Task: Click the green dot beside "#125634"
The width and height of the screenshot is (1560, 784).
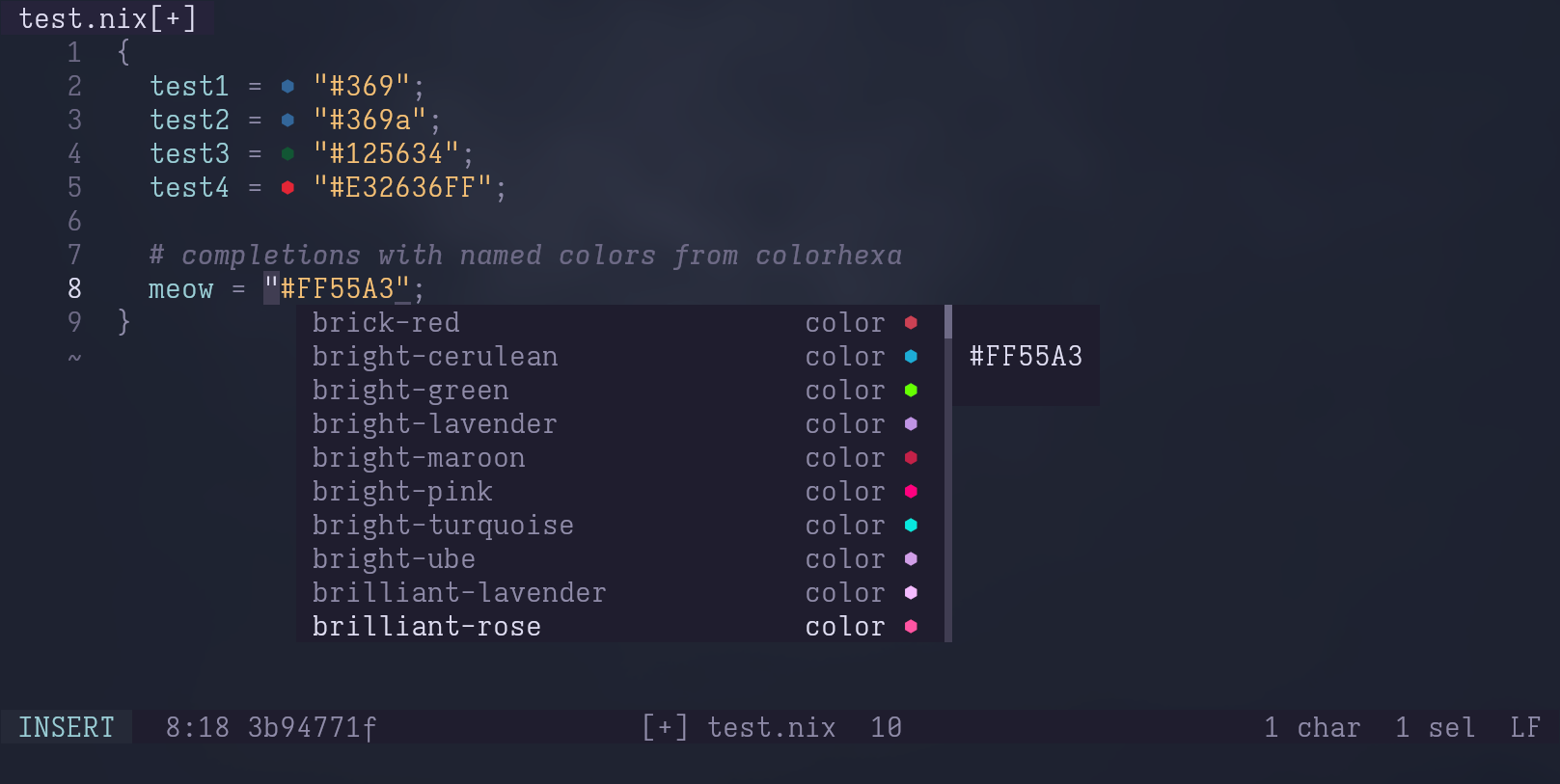Action: point(287,154)
